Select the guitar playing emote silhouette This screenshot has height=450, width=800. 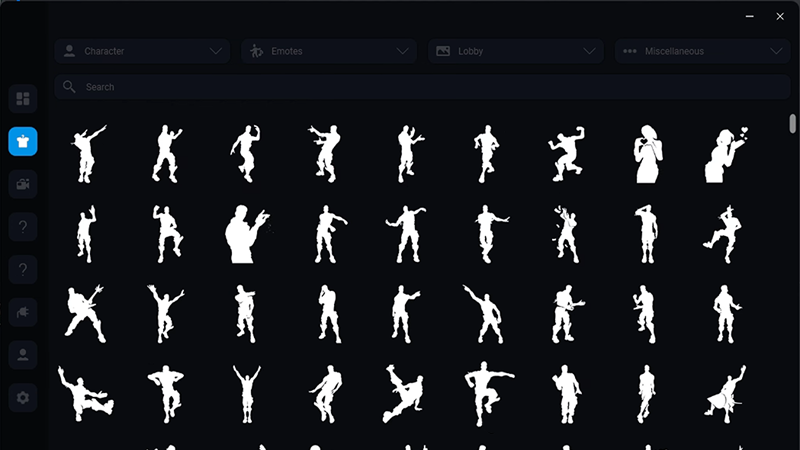pos(85,314)
